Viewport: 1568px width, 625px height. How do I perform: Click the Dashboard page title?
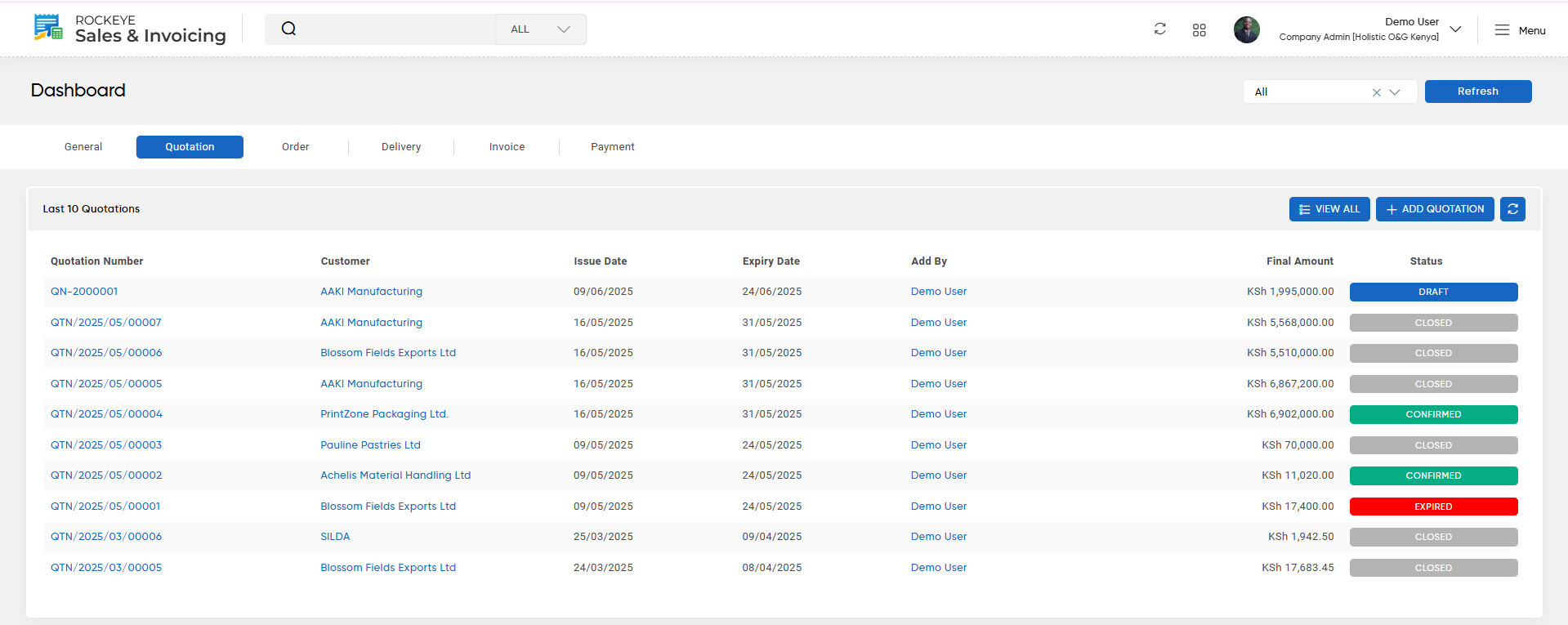[x=78, y=91]
